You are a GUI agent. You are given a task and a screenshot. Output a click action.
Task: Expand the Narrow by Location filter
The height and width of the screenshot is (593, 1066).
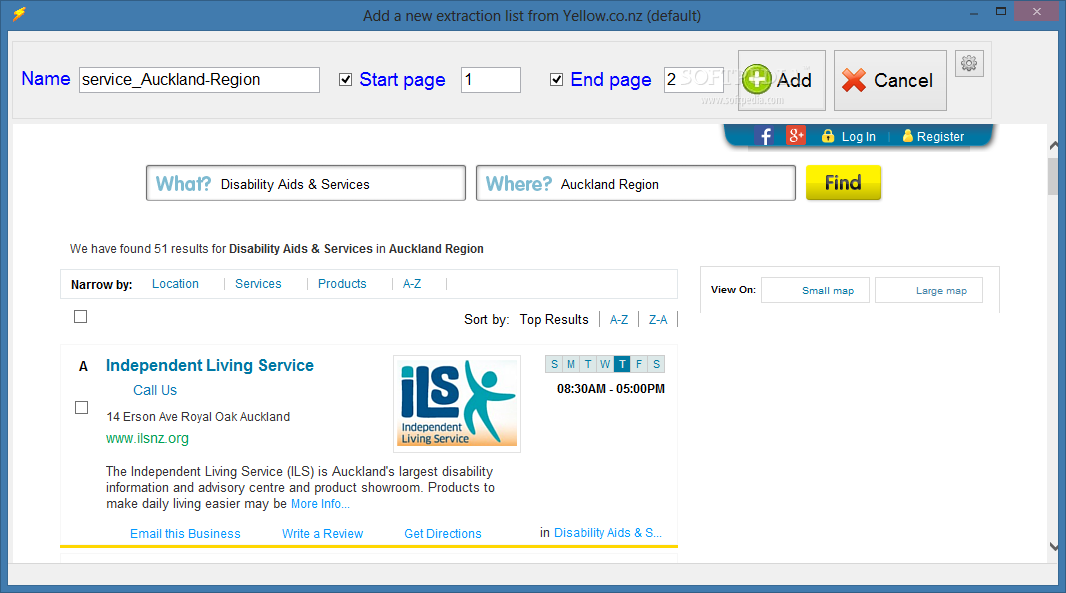click(175, 284)
